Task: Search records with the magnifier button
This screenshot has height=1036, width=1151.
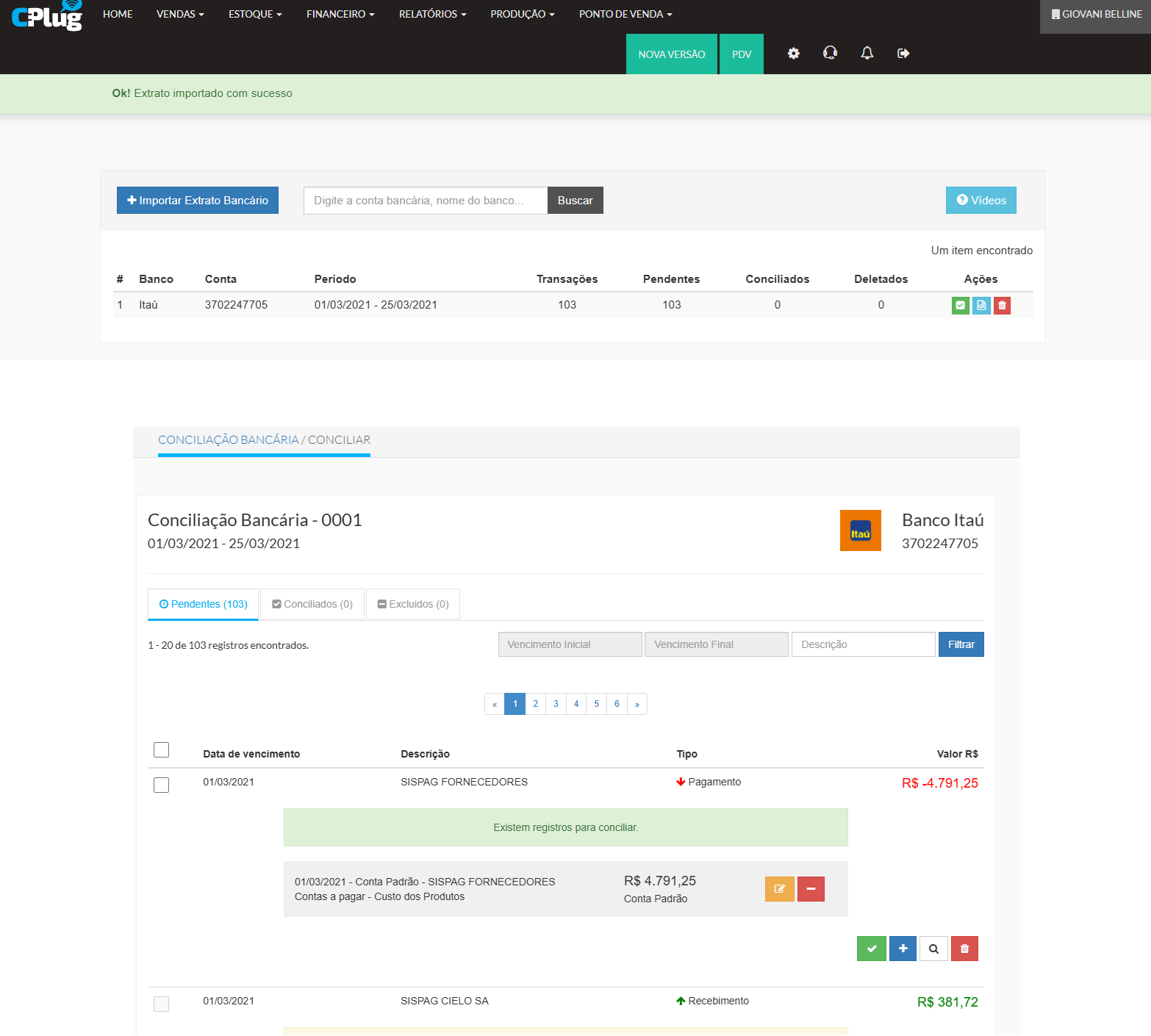Action: pyautogui.click(x=933, y=949)
